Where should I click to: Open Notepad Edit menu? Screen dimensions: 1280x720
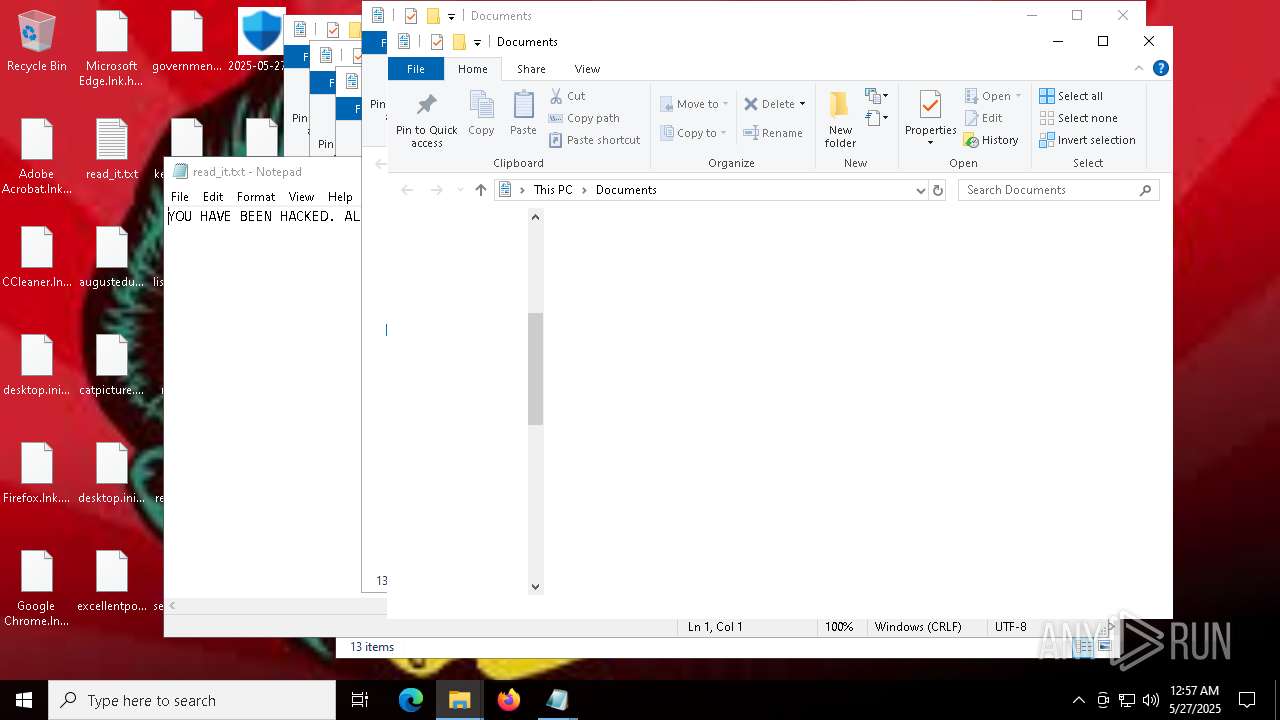213,197
